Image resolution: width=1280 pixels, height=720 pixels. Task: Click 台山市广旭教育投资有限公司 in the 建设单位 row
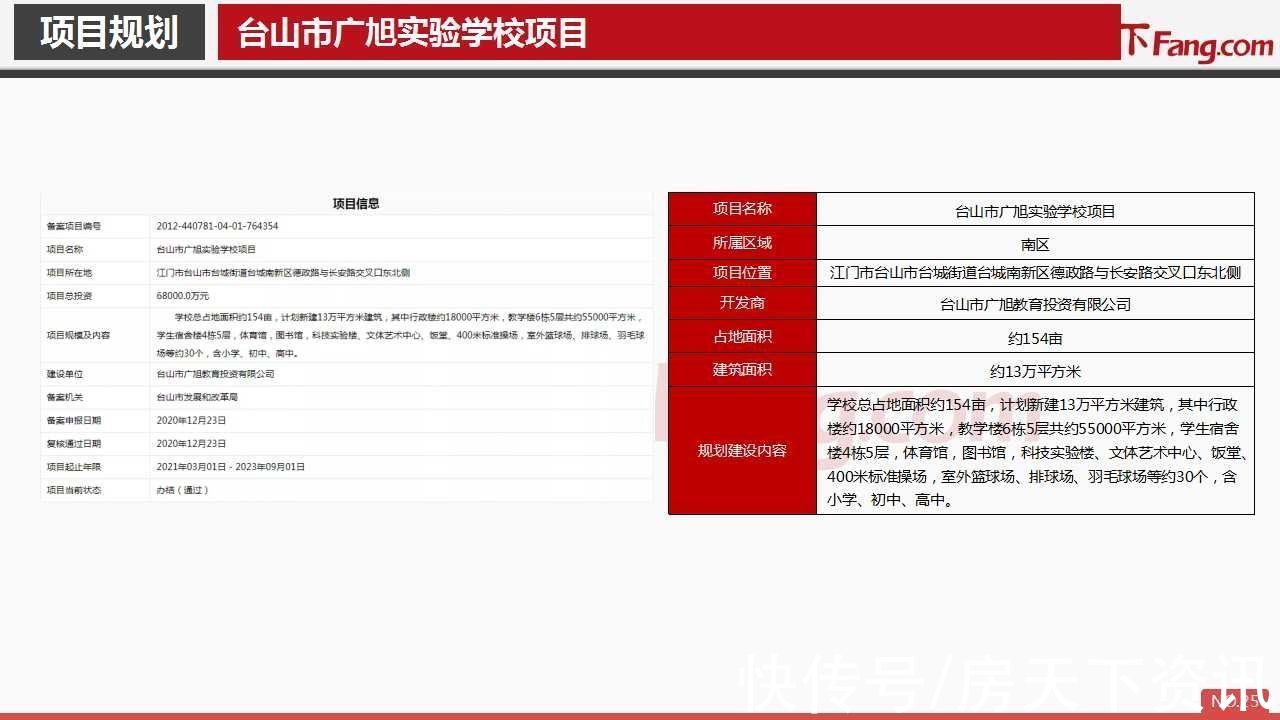pyautogui.click(x=215, y=374)
